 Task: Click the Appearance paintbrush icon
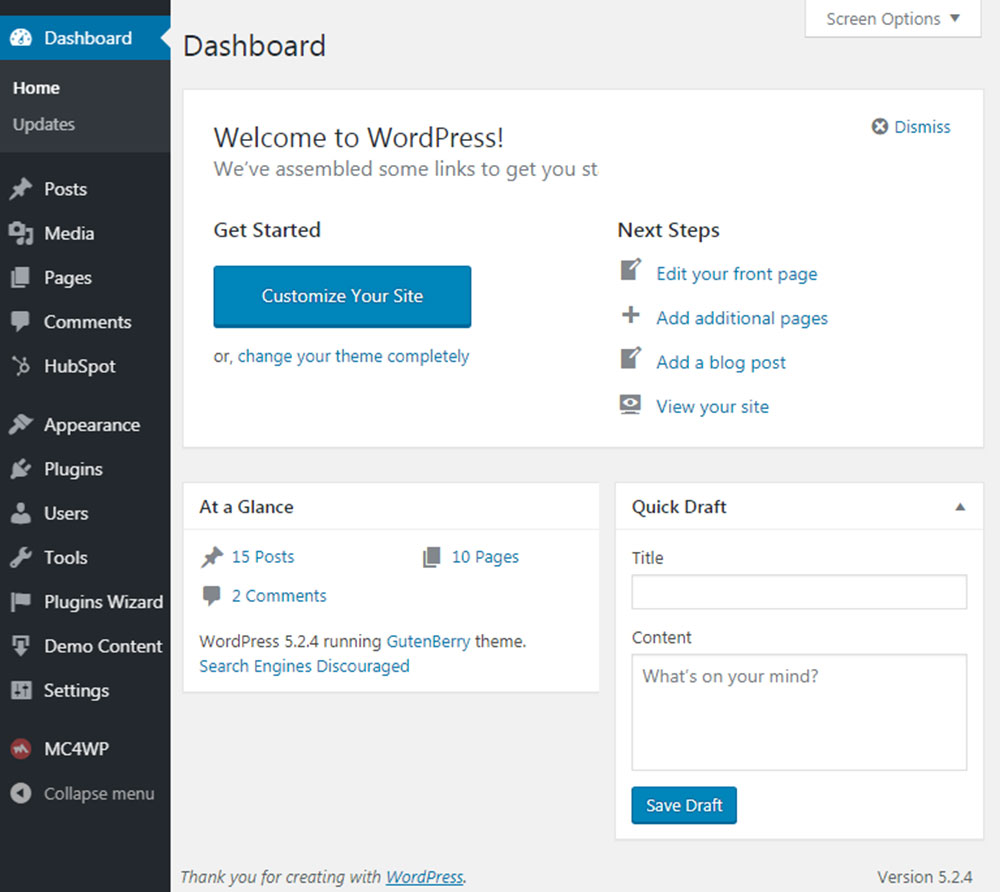pos(21,425)
